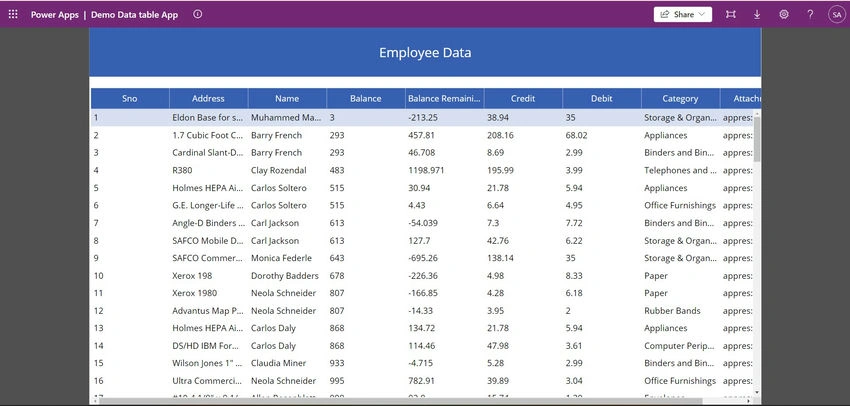Open the settings gear icon
850x406 pixels.
(x=783, y=15)
